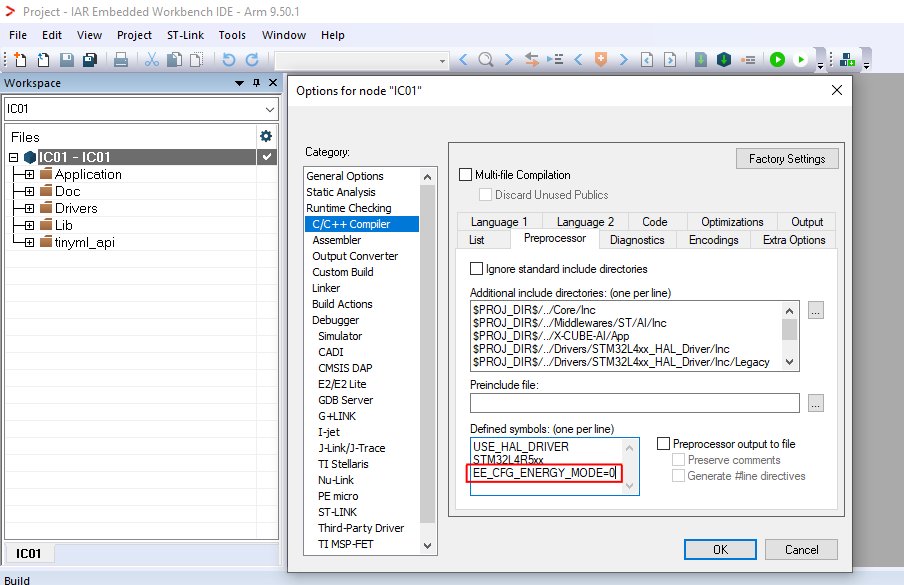Click the Find magnifier icon
Image resolution: width=904 pixels, height=585 pixels.
[486, 59]
